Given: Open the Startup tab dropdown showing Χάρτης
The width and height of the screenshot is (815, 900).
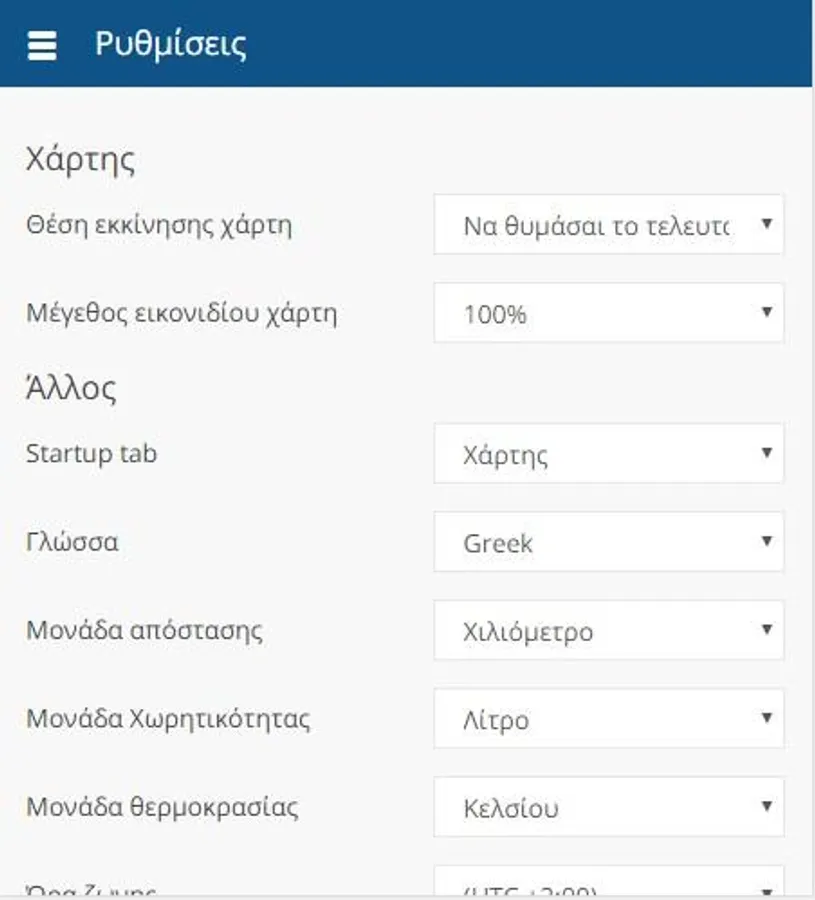Looking at the screenshot, I should pos(608,454).
